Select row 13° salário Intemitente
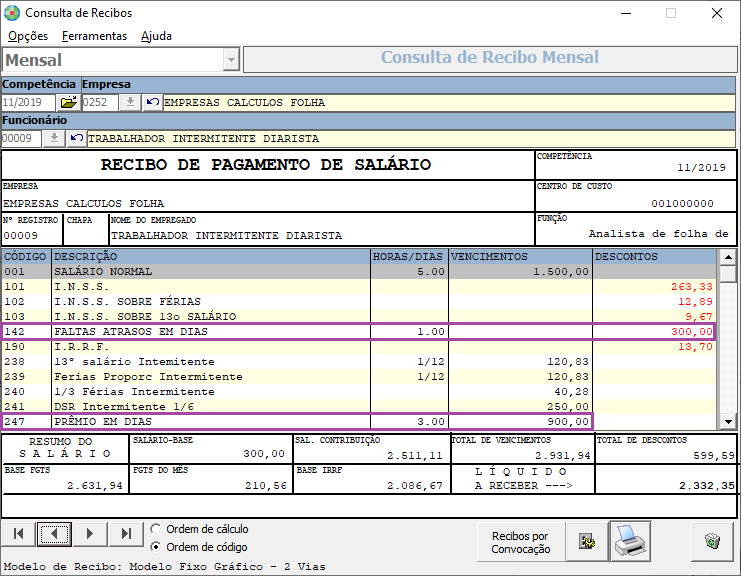This screenshot has width=741, height=576. pos(359,361)
